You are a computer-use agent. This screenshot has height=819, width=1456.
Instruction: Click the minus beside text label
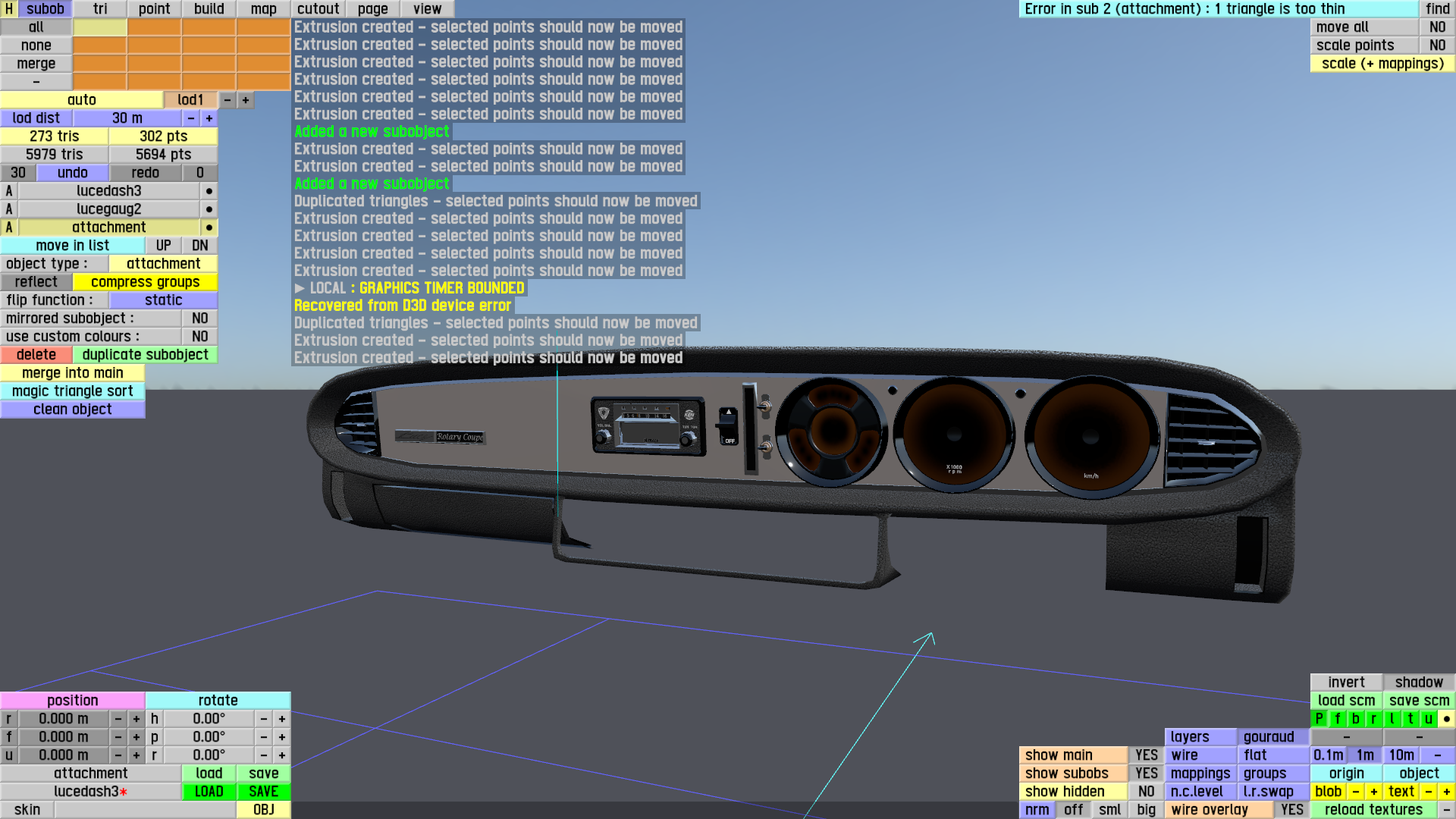(x=1428, y=792)
